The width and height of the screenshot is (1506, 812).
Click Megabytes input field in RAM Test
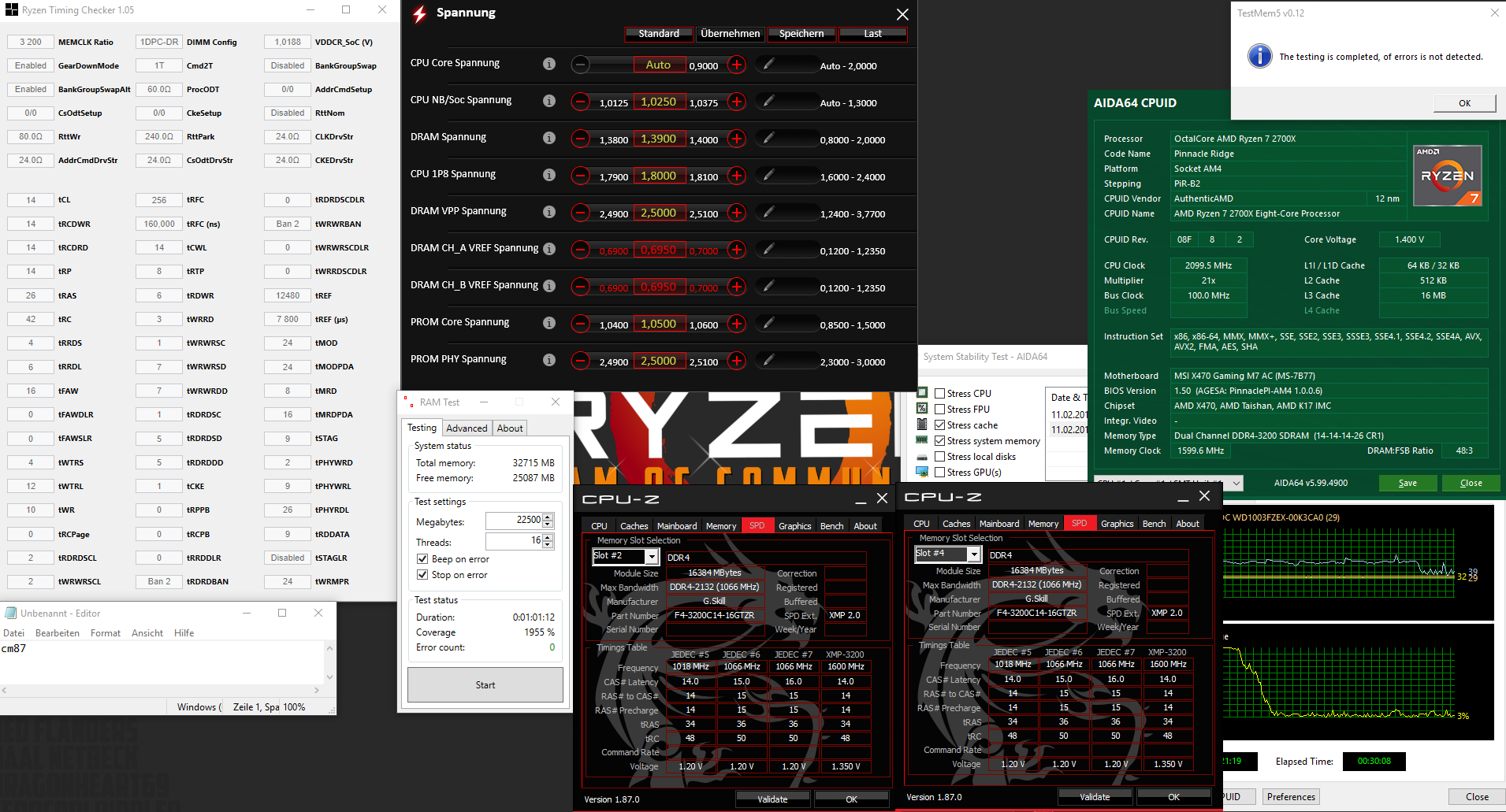tap(514, 521)
